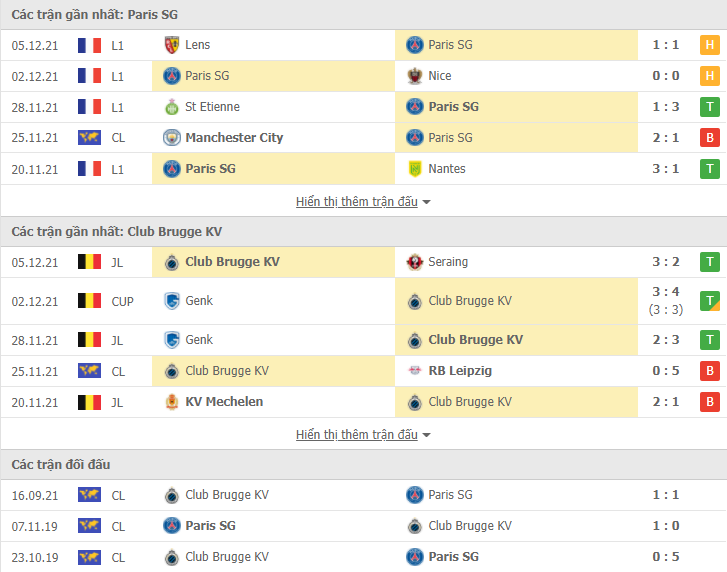
Task: Open the RB Leipzig team link
Action: pyautogui.click(x=460, y=371)
